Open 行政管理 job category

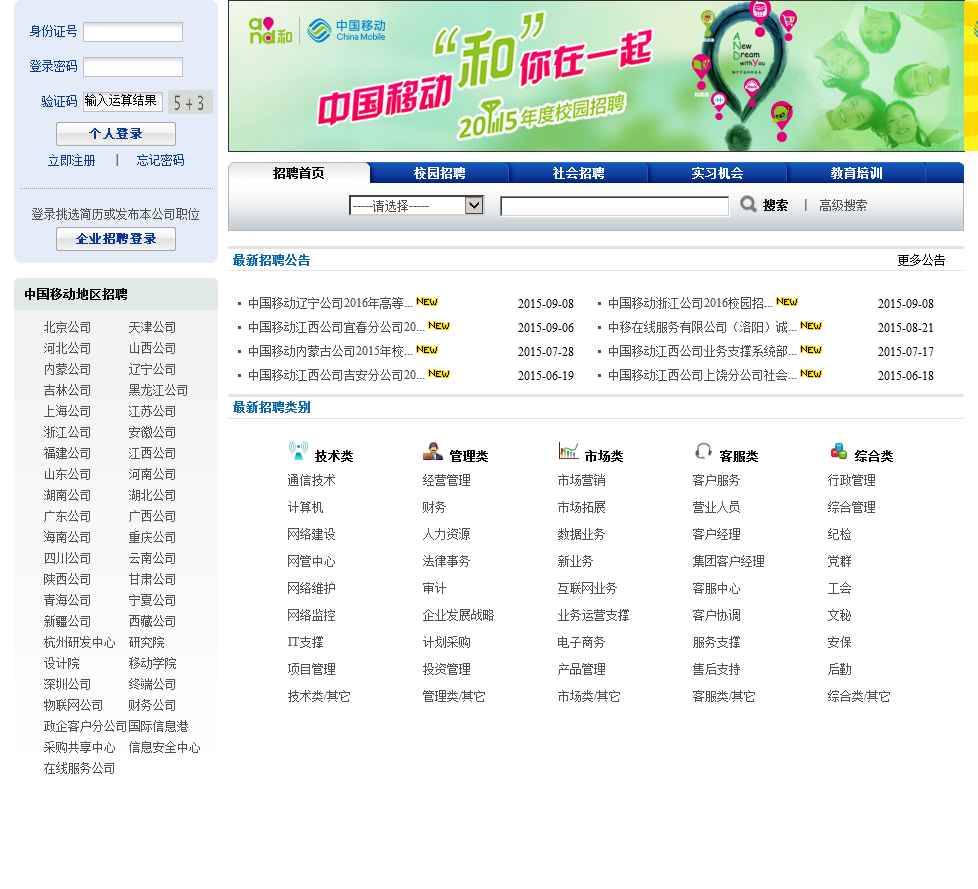click(x=851, y=480)
